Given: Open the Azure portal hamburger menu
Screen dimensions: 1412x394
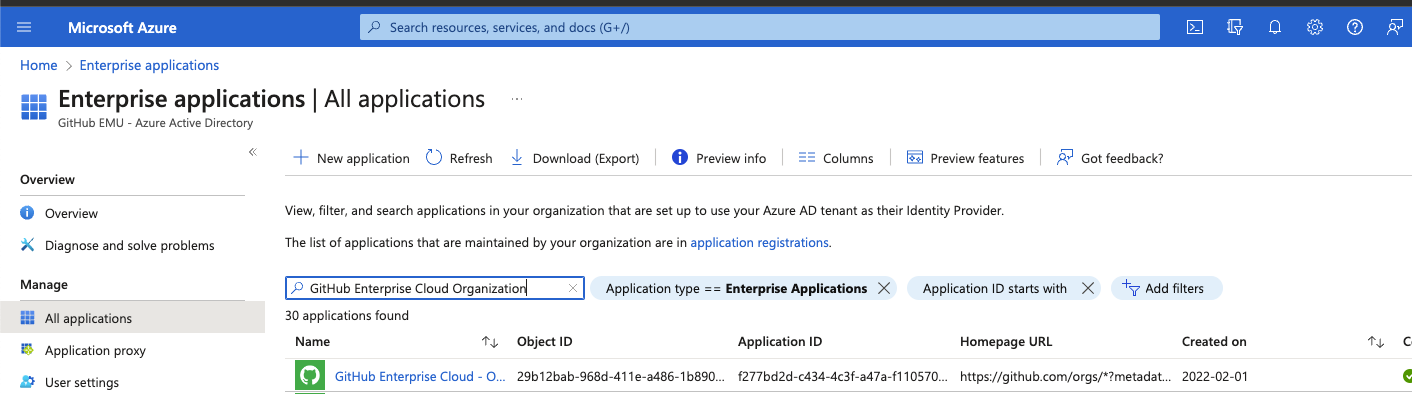Looking at the screenshot, I should (x=24, y=27).
